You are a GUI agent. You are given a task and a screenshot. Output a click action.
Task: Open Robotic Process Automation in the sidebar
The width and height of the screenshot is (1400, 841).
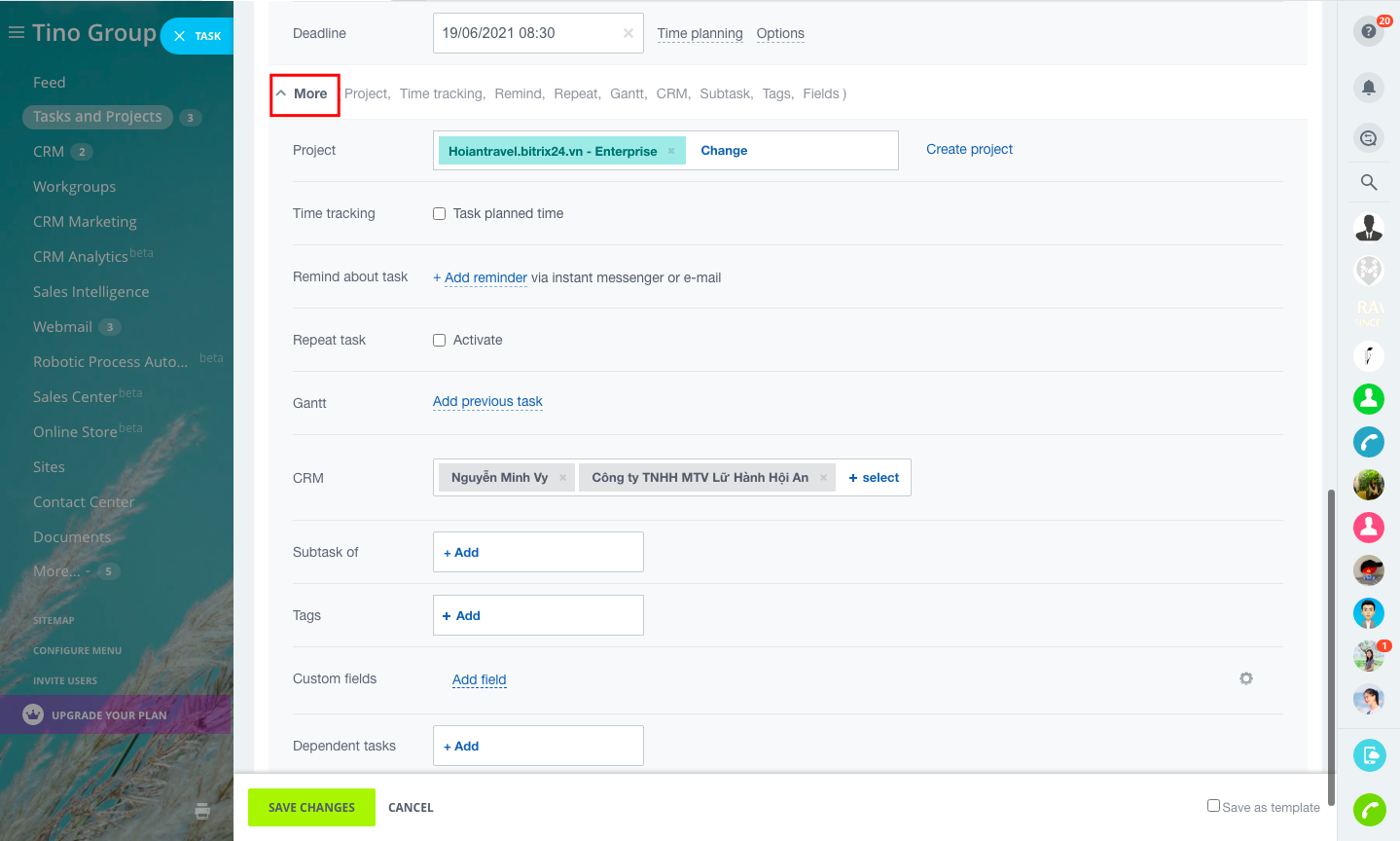pyautogui.click(x=111, y=362)
